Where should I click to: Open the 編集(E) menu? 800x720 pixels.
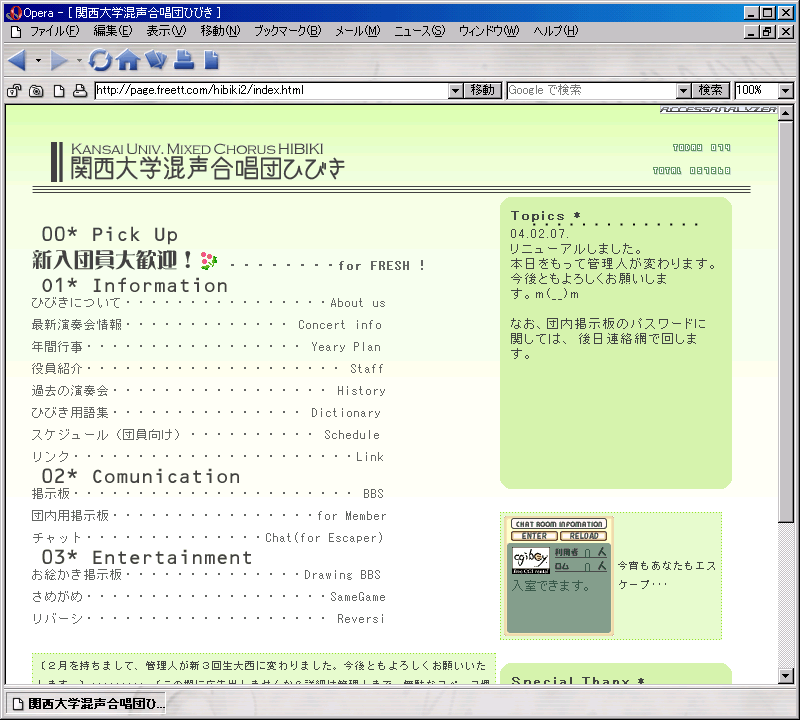pyautogui.click(x=113, y=32)
